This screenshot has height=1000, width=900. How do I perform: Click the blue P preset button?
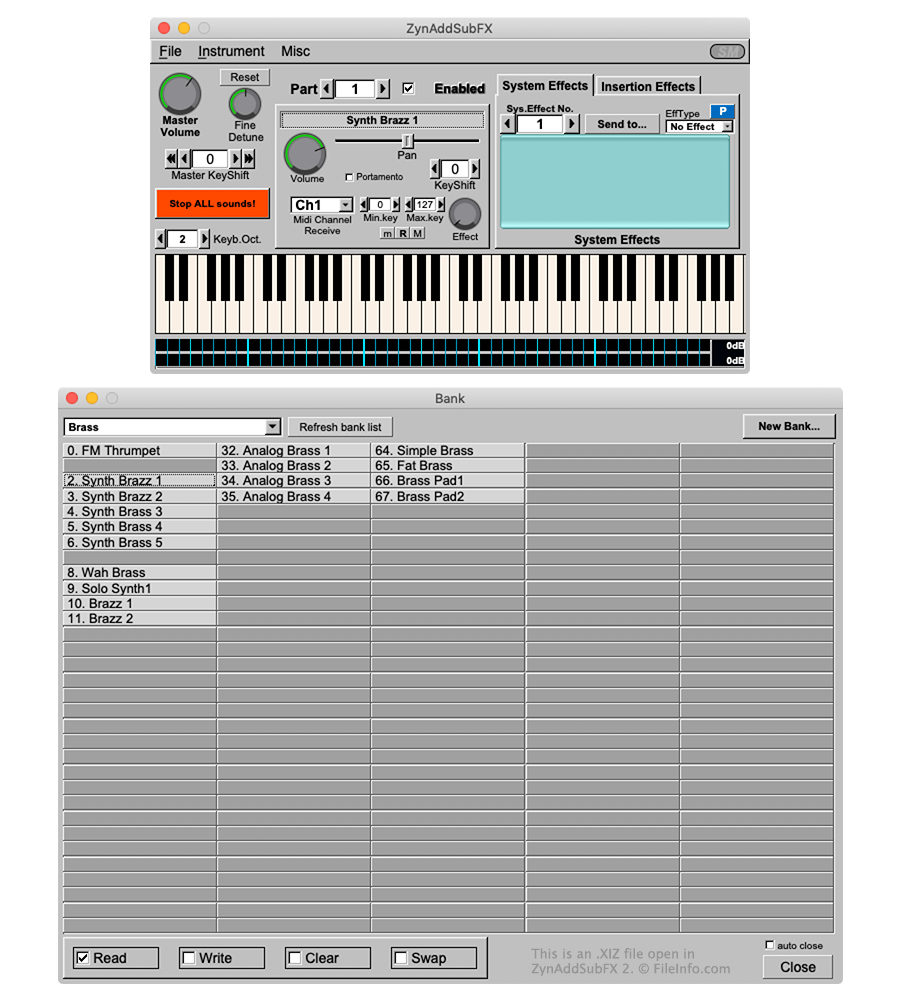pyautogui.click(x=722, y=112)
